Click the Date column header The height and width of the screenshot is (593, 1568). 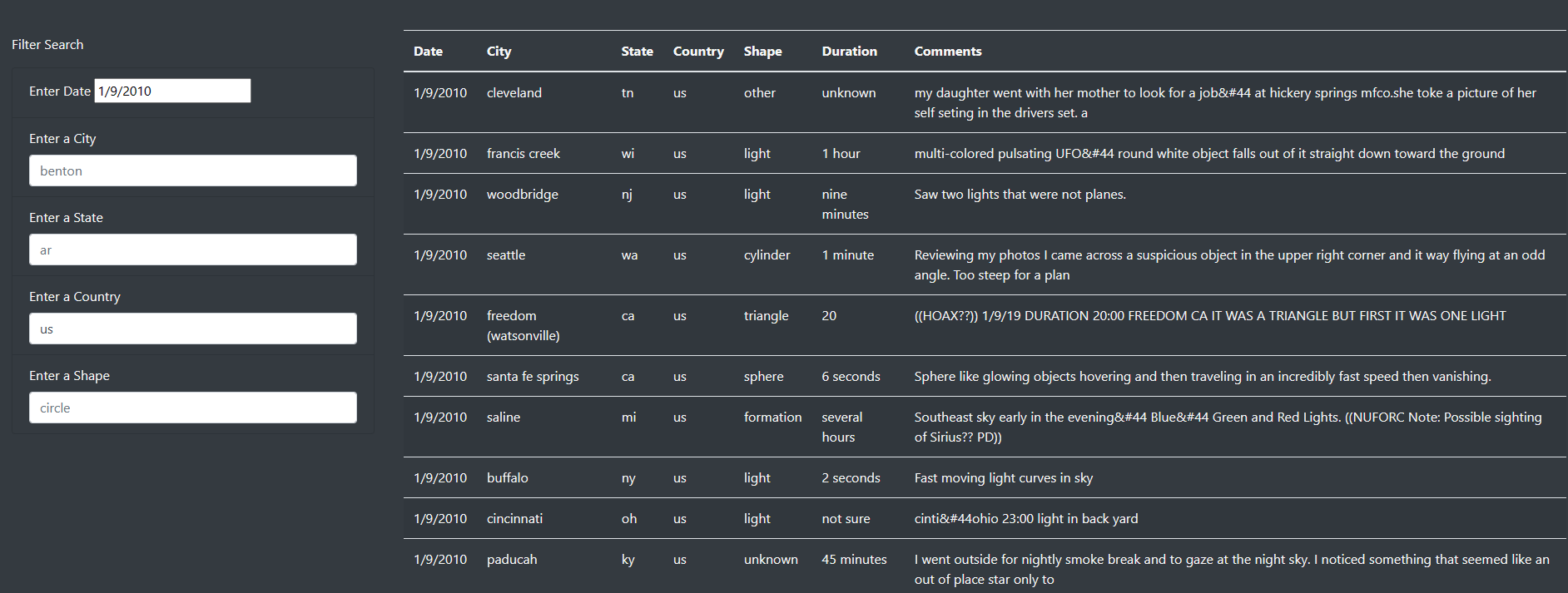(428, 52)
